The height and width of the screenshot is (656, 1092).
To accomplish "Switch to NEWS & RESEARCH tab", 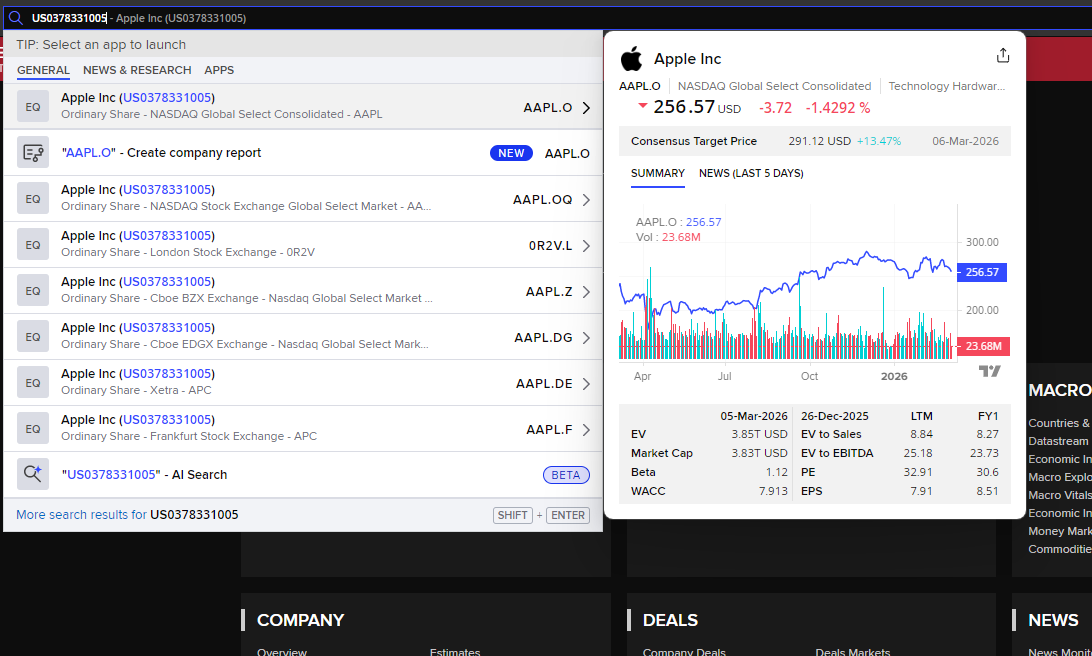I will coord(137,70).
